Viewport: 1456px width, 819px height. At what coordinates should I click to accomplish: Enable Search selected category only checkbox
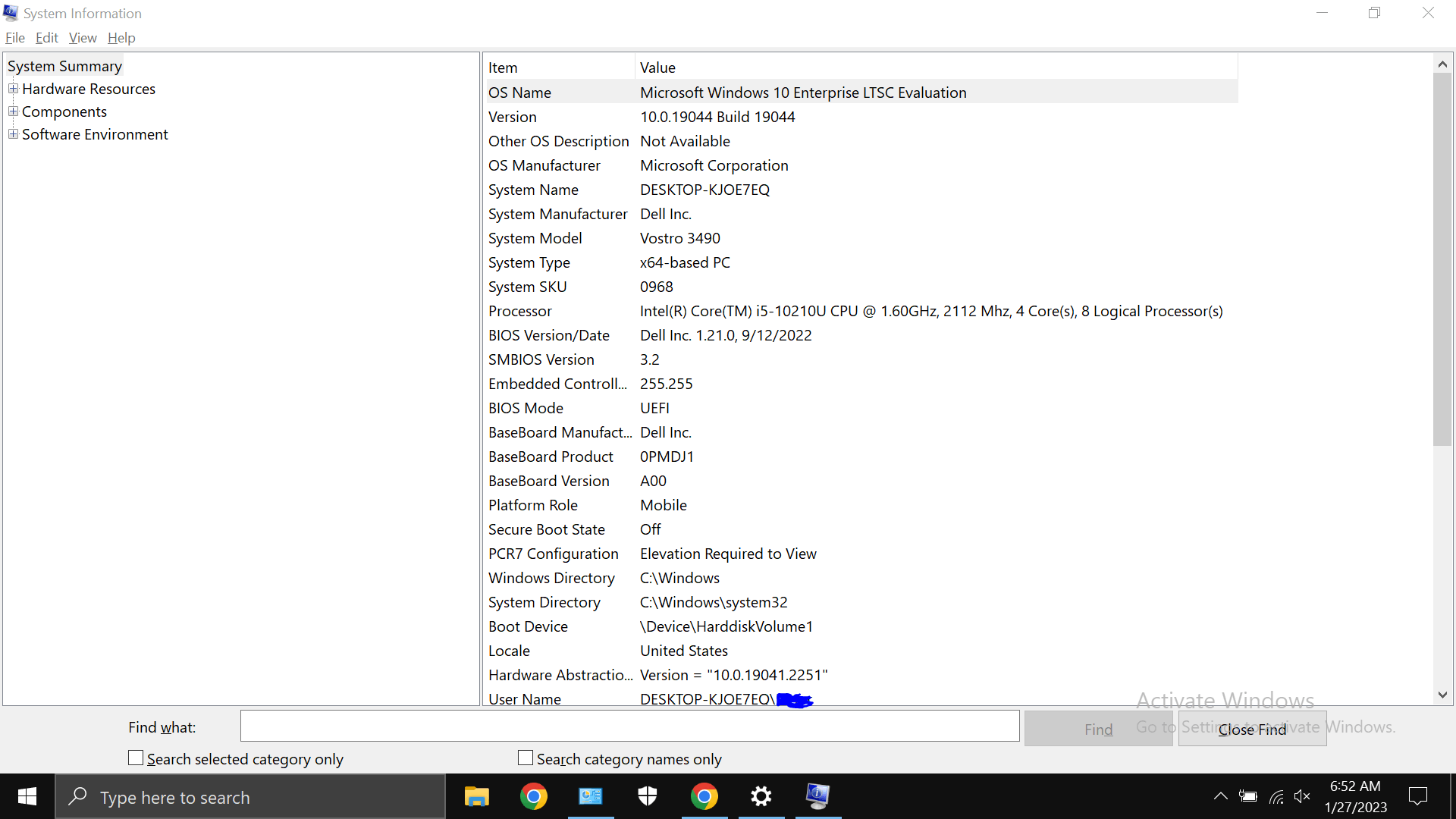136,758
